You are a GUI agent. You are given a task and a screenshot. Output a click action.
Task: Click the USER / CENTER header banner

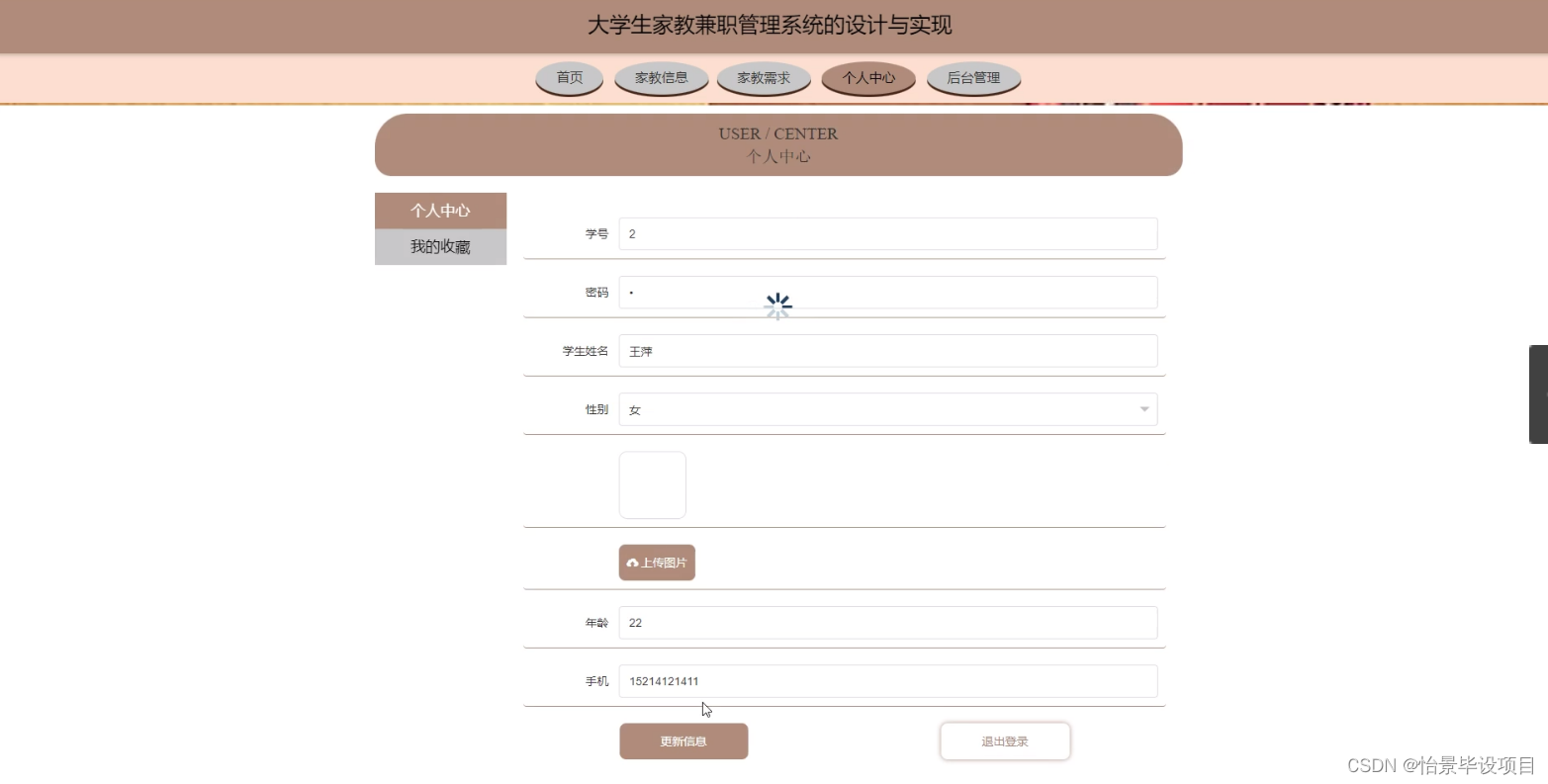(x=777, y=144)
